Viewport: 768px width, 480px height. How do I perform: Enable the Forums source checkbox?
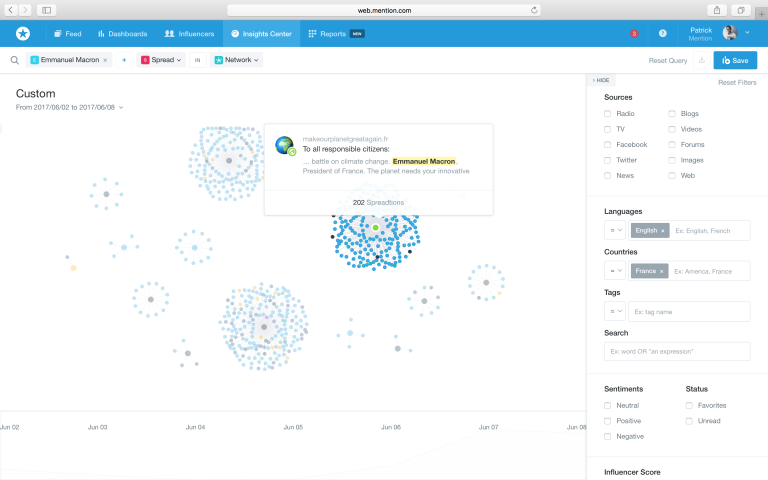[x=672, y=144]
